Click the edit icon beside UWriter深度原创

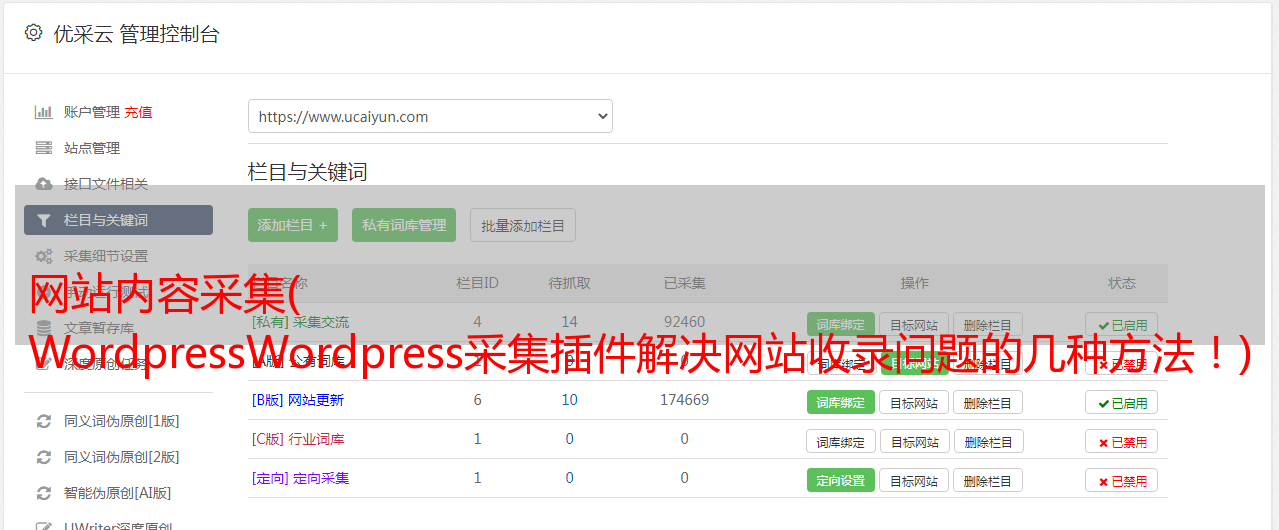point(43,526)
